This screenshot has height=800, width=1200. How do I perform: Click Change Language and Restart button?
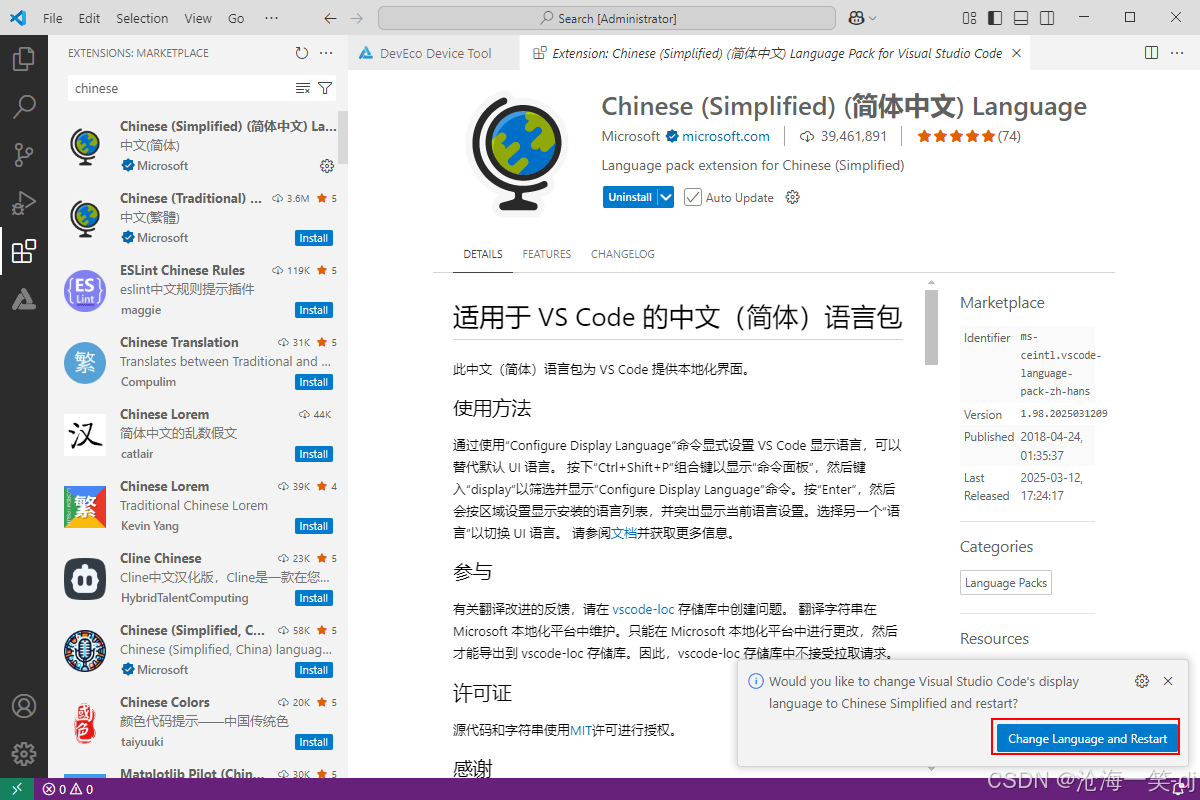(x=1088, y=739)
